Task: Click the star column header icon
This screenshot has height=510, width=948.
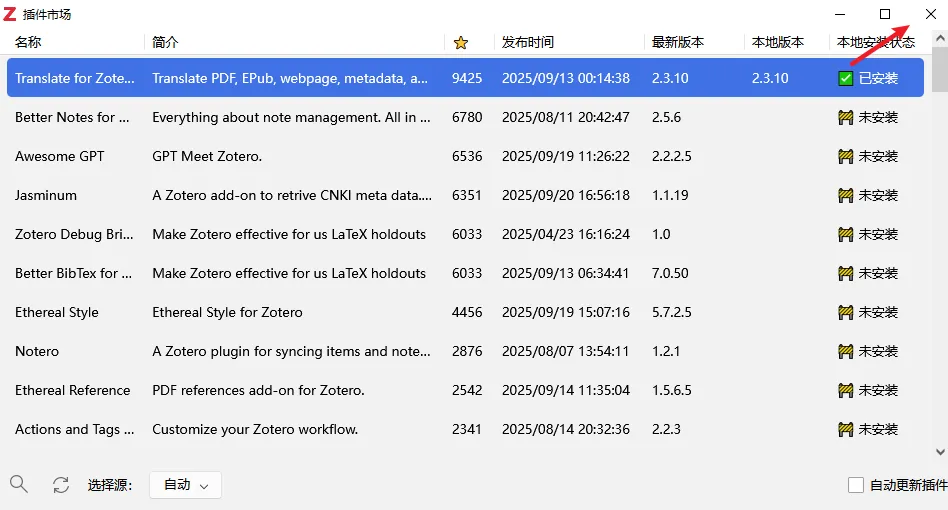Action: [x=461, y=42]
